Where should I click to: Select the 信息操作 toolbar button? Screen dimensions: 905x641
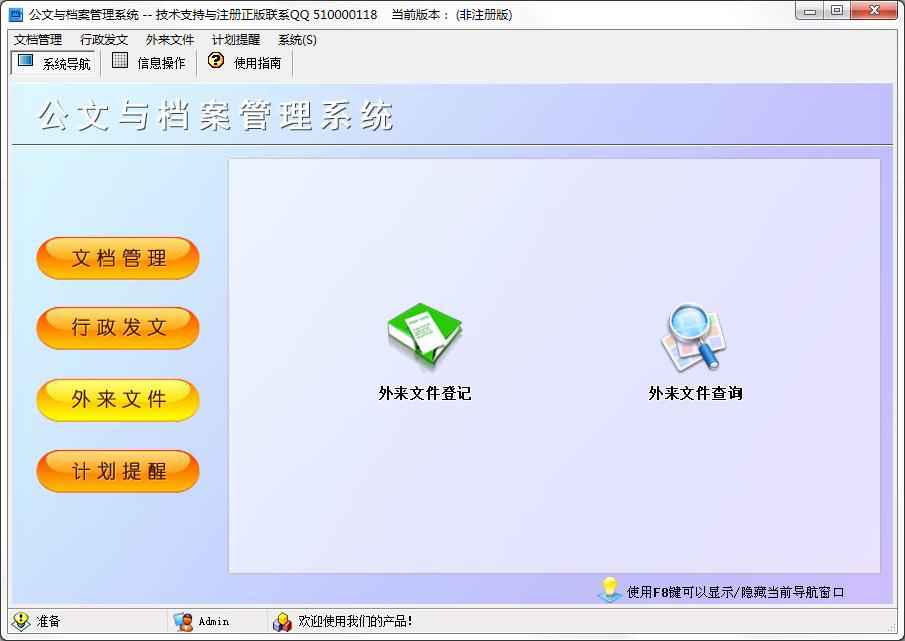pos(148,62)
